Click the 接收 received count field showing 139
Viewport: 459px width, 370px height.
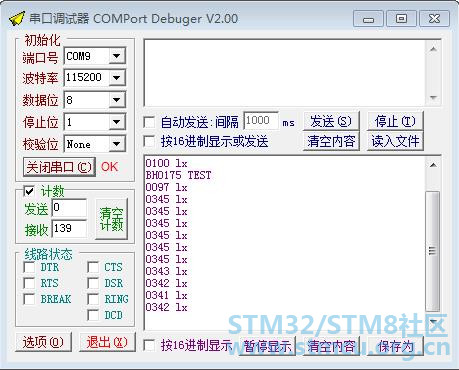[x=69, y=229]
